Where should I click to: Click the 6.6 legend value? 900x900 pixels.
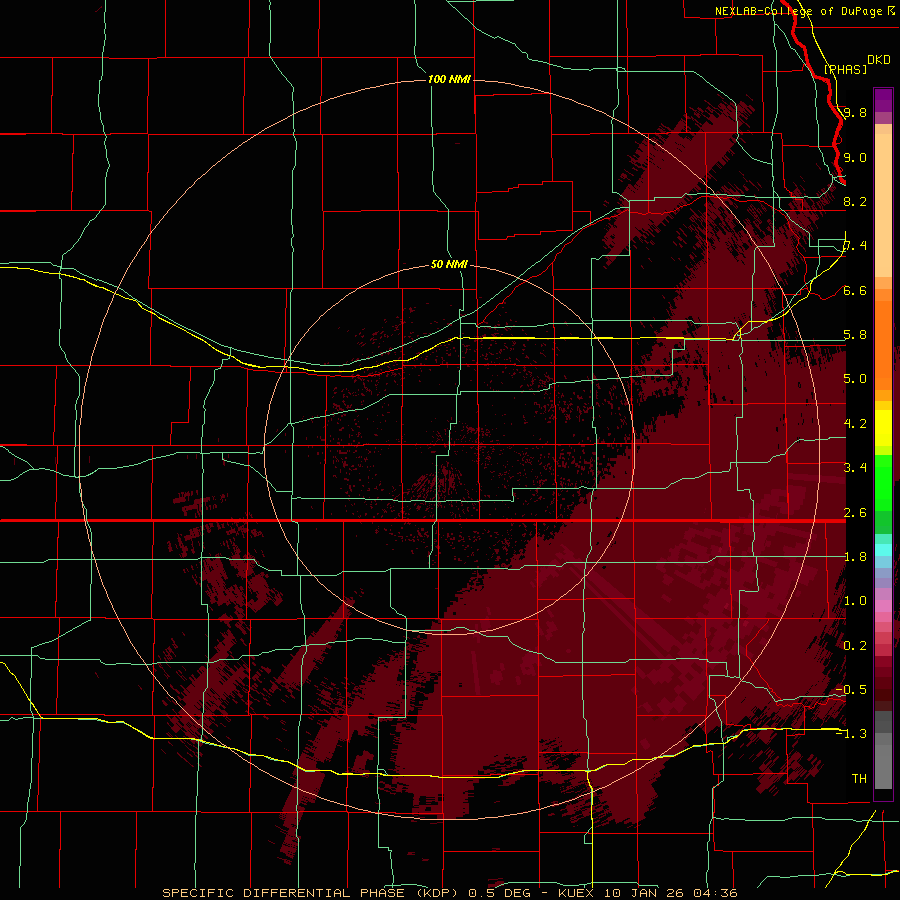855,290
